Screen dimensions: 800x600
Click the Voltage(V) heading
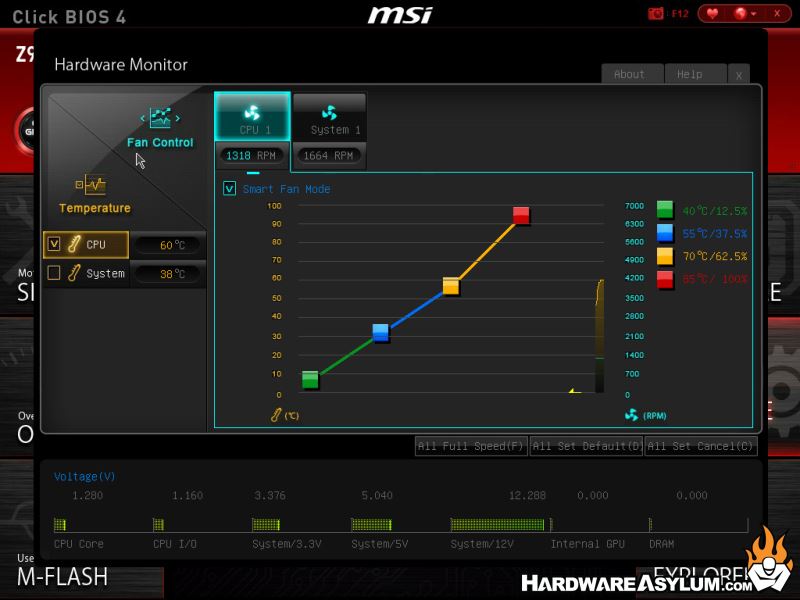(85, 477)
